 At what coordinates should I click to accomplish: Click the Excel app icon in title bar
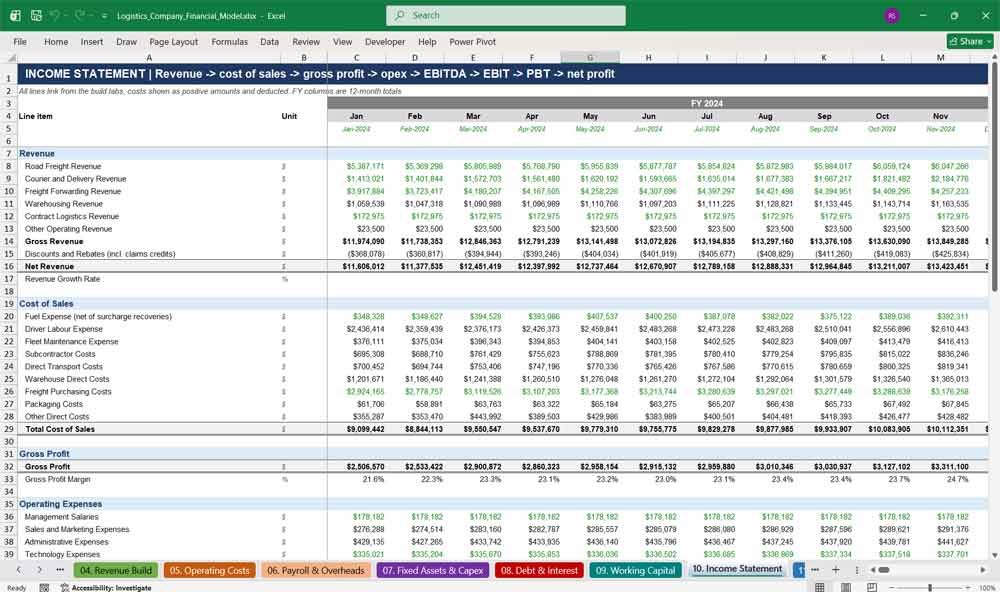15,15
